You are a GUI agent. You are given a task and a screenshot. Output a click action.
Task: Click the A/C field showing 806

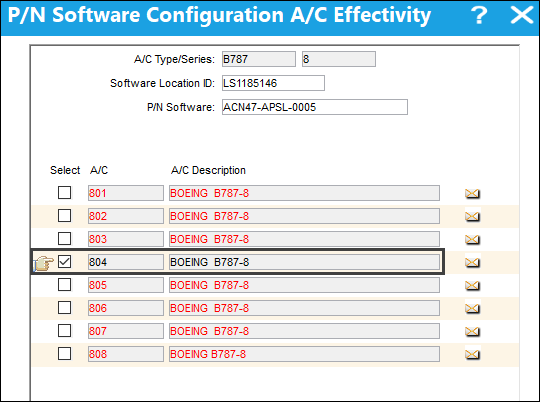coord(126,308)
